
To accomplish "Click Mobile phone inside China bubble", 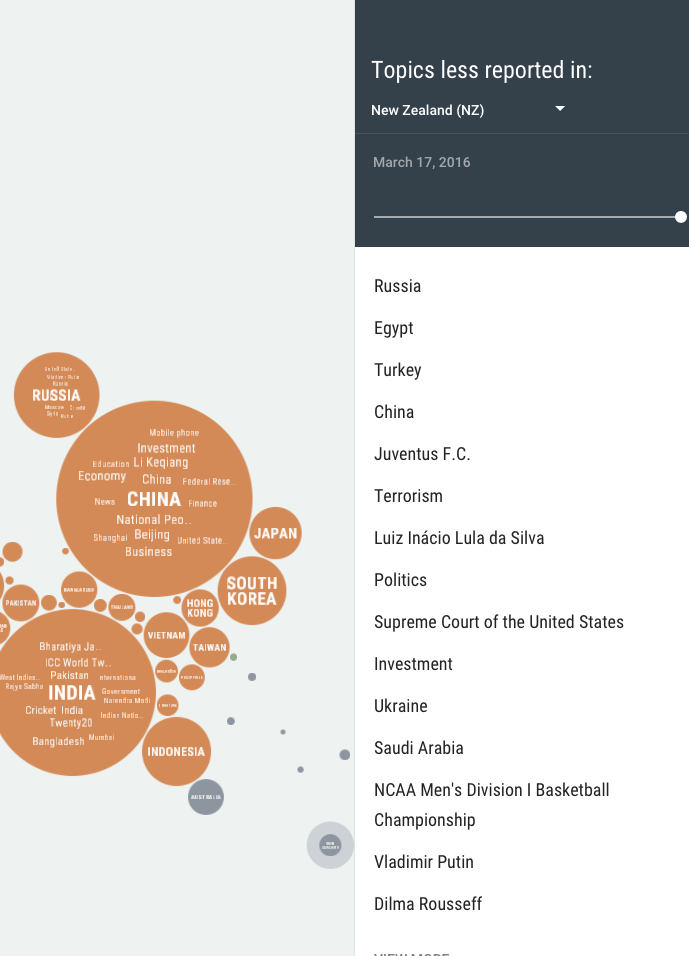I will 174,433.
